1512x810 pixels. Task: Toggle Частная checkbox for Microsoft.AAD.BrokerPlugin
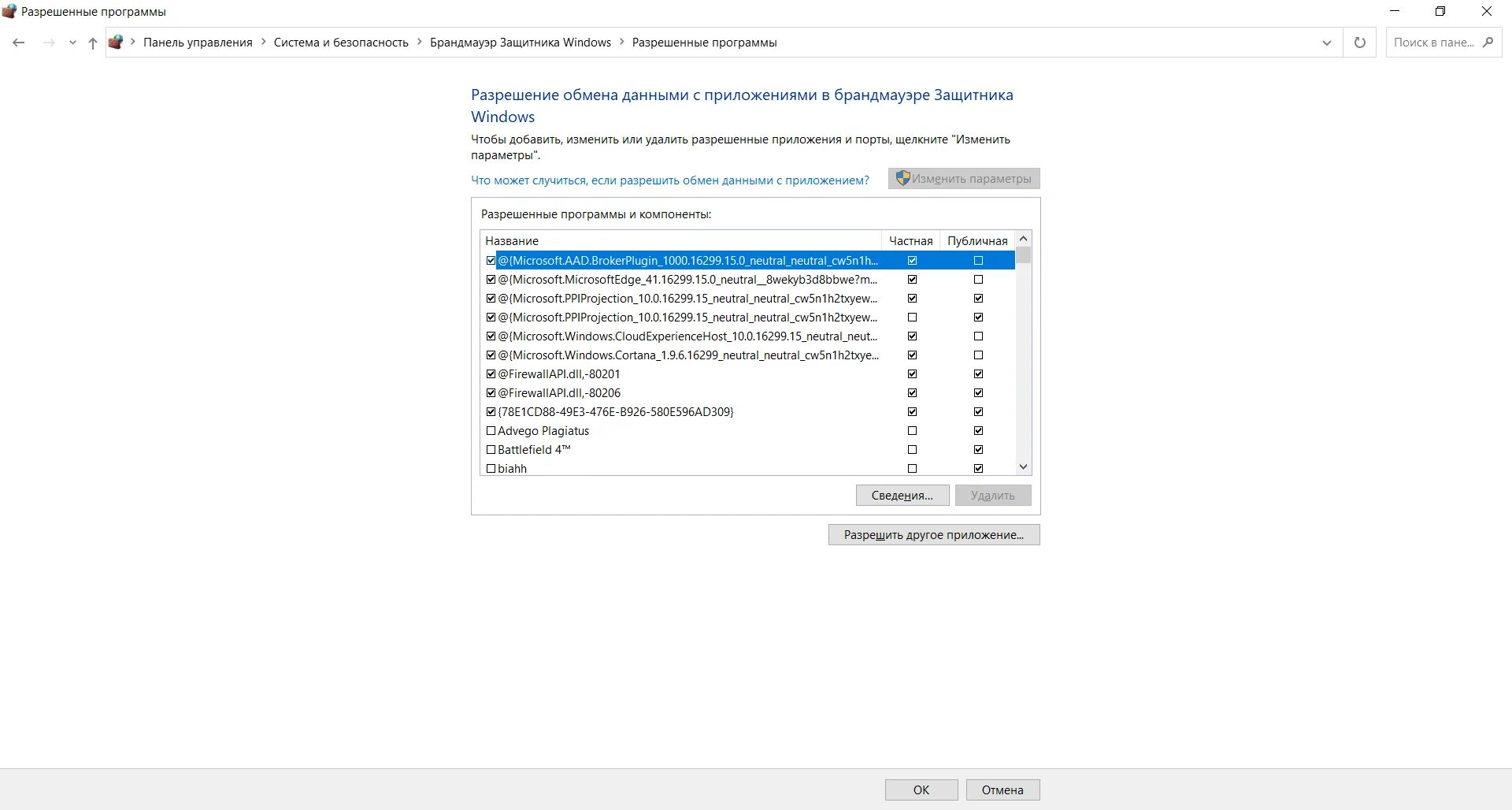coord(912,261)
